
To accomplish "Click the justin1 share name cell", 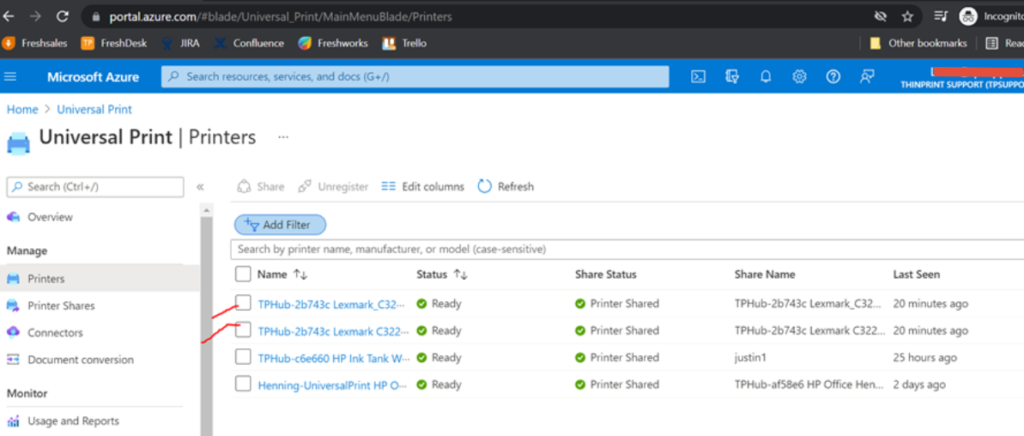I will tap(750, 358).
